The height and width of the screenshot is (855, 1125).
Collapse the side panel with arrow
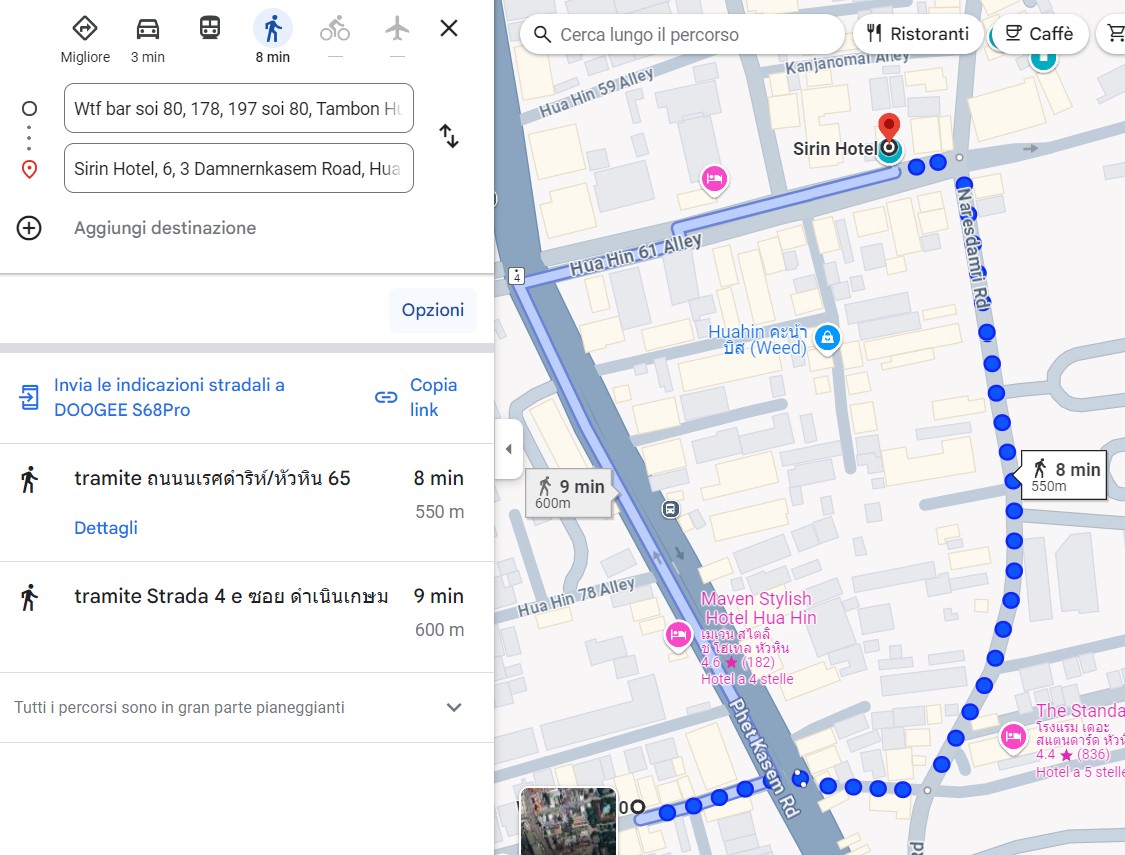(508, 449)
